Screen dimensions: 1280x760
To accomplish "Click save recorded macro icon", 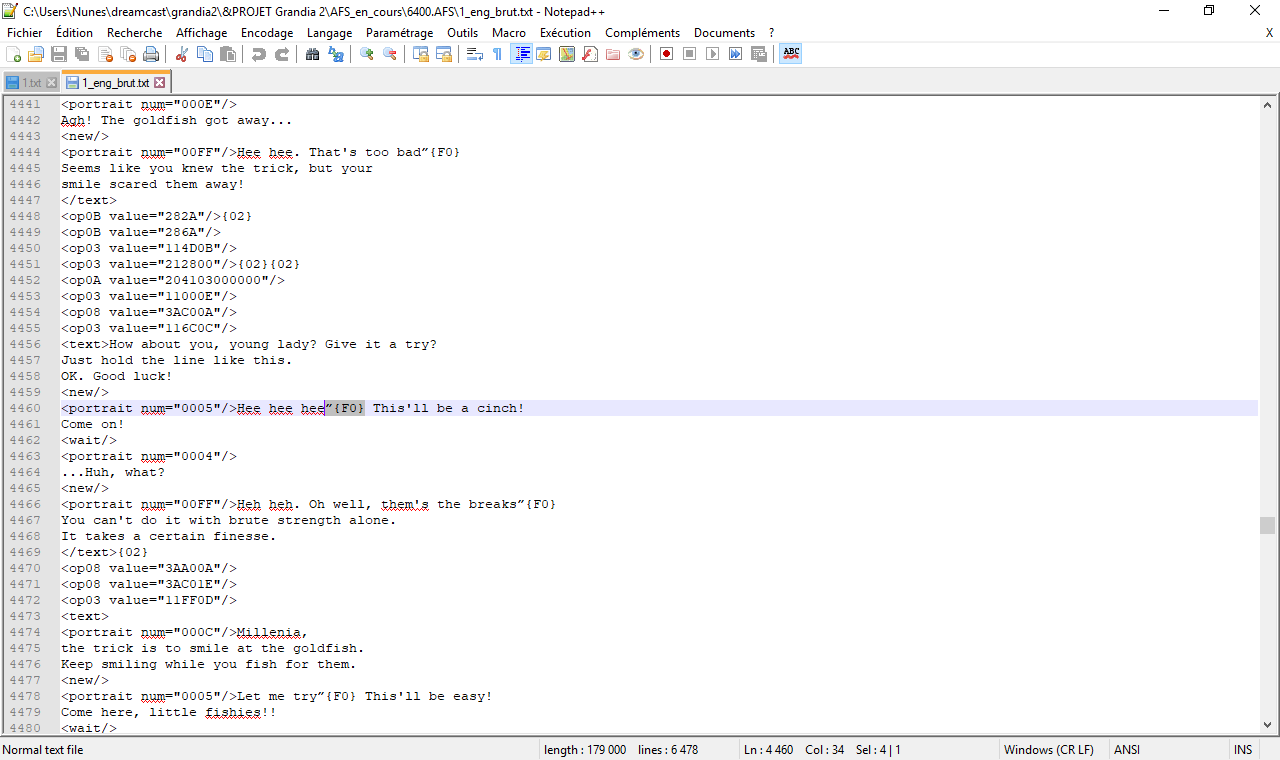I will click(x=759, y=54).
